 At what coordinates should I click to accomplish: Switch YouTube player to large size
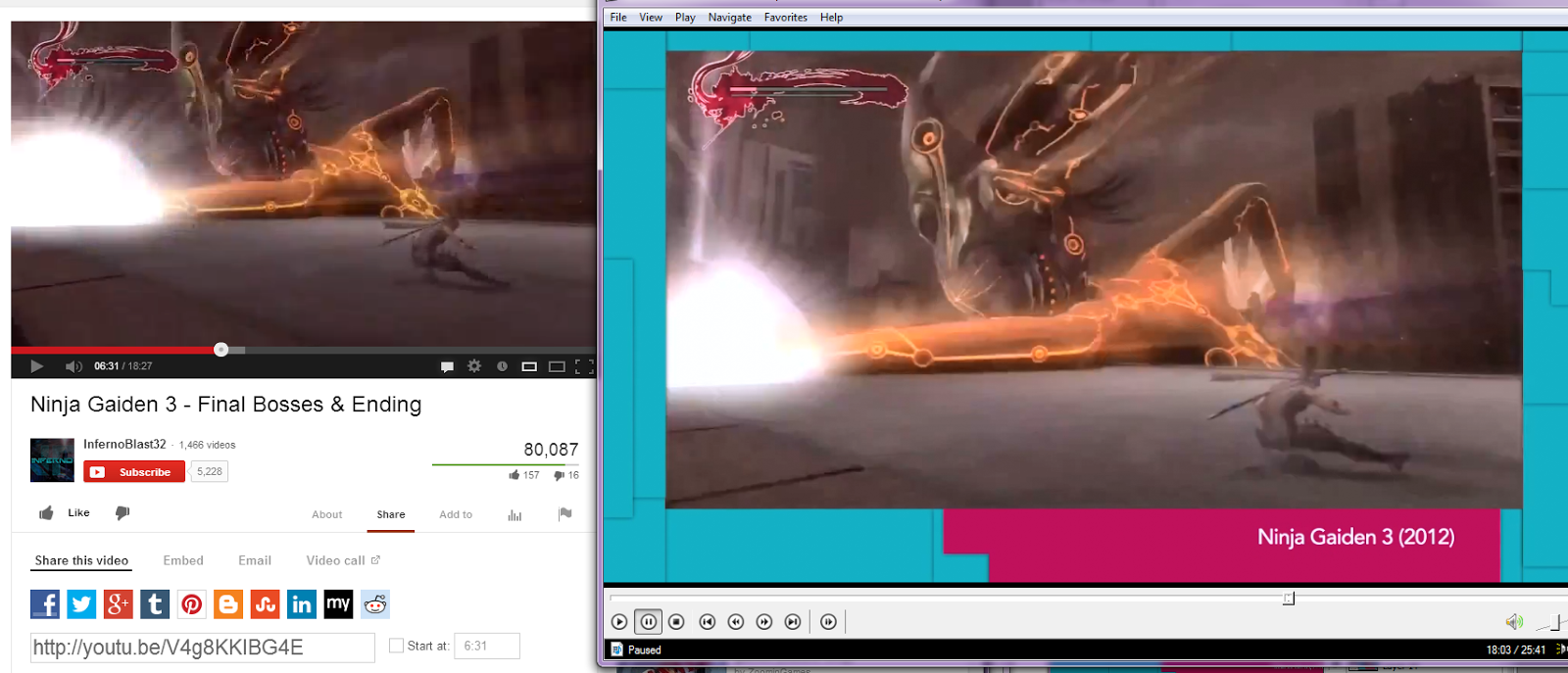(x=557, y=366)
